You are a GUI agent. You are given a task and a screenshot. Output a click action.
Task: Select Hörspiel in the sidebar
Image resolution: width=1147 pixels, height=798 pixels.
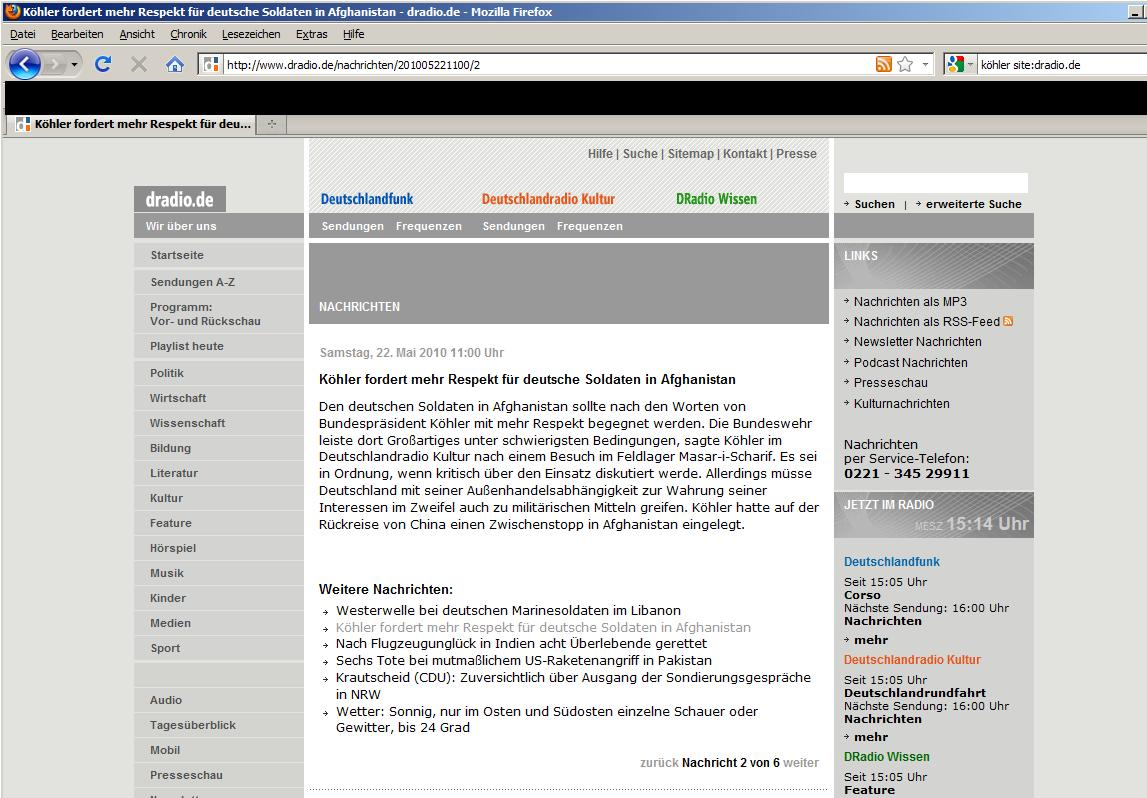point(173,548)
